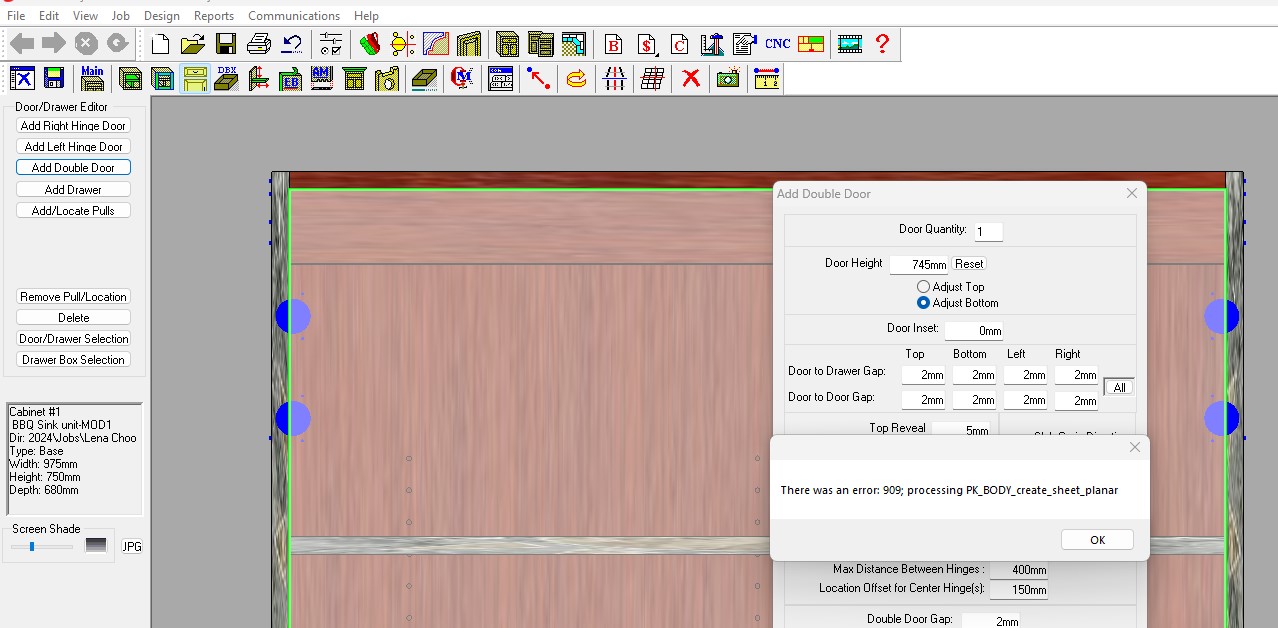Open the dollar sign pricing report dropdown
Viewport: 1278px width, 628px height.
click(647, 44)
